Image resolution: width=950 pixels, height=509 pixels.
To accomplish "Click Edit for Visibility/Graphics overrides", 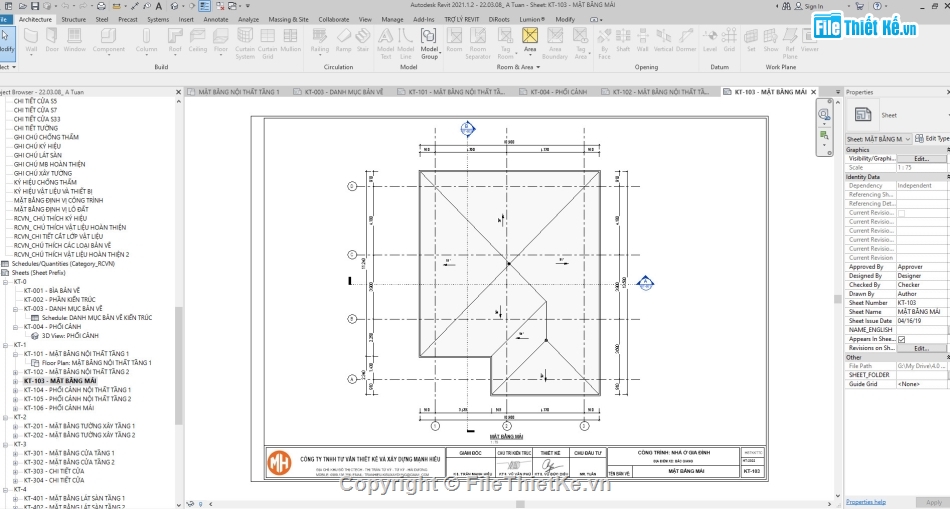I will (x=921, y=159).
